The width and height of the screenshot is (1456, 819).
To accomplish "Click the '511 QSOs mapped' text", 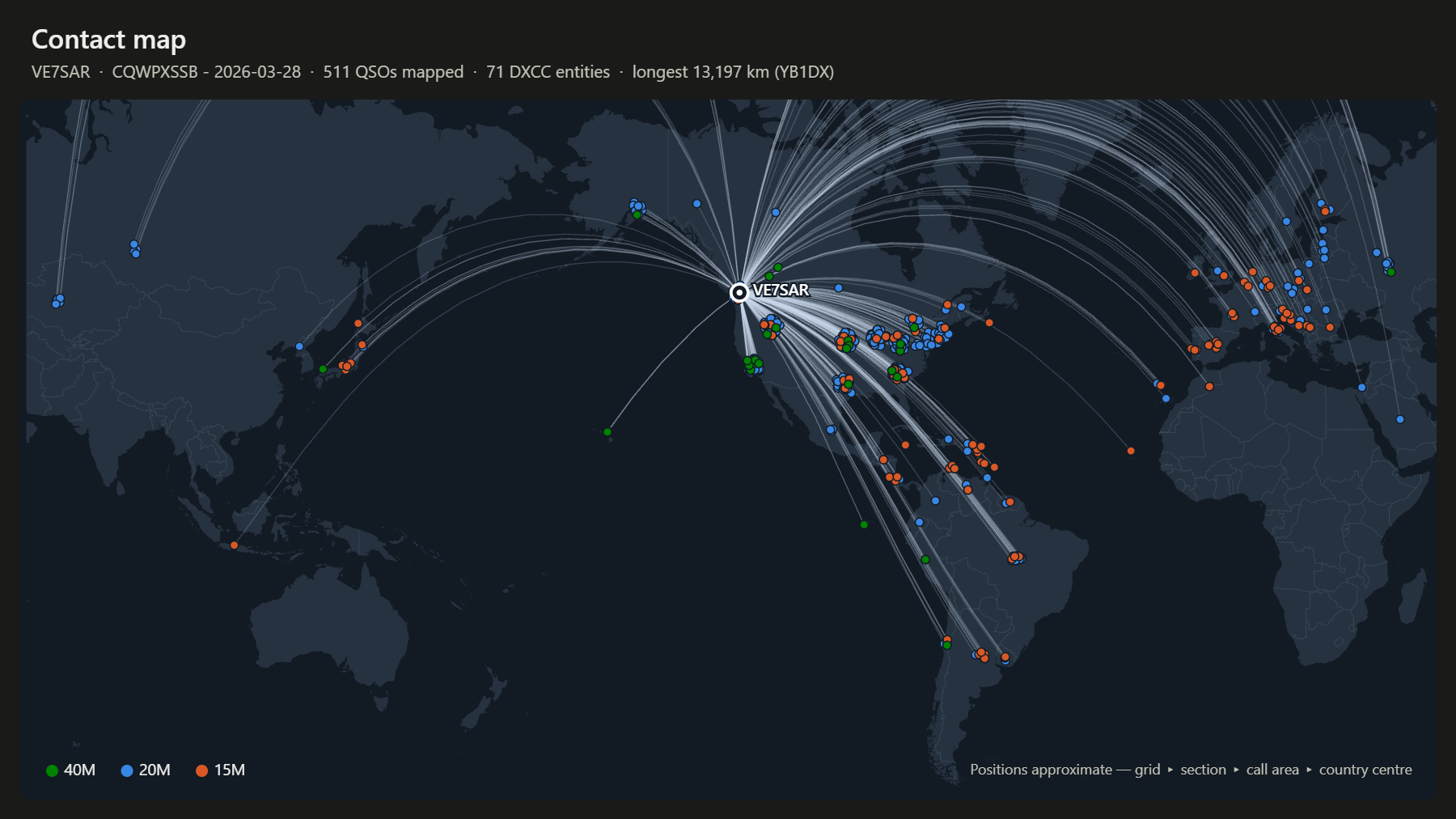I will 393,72.
